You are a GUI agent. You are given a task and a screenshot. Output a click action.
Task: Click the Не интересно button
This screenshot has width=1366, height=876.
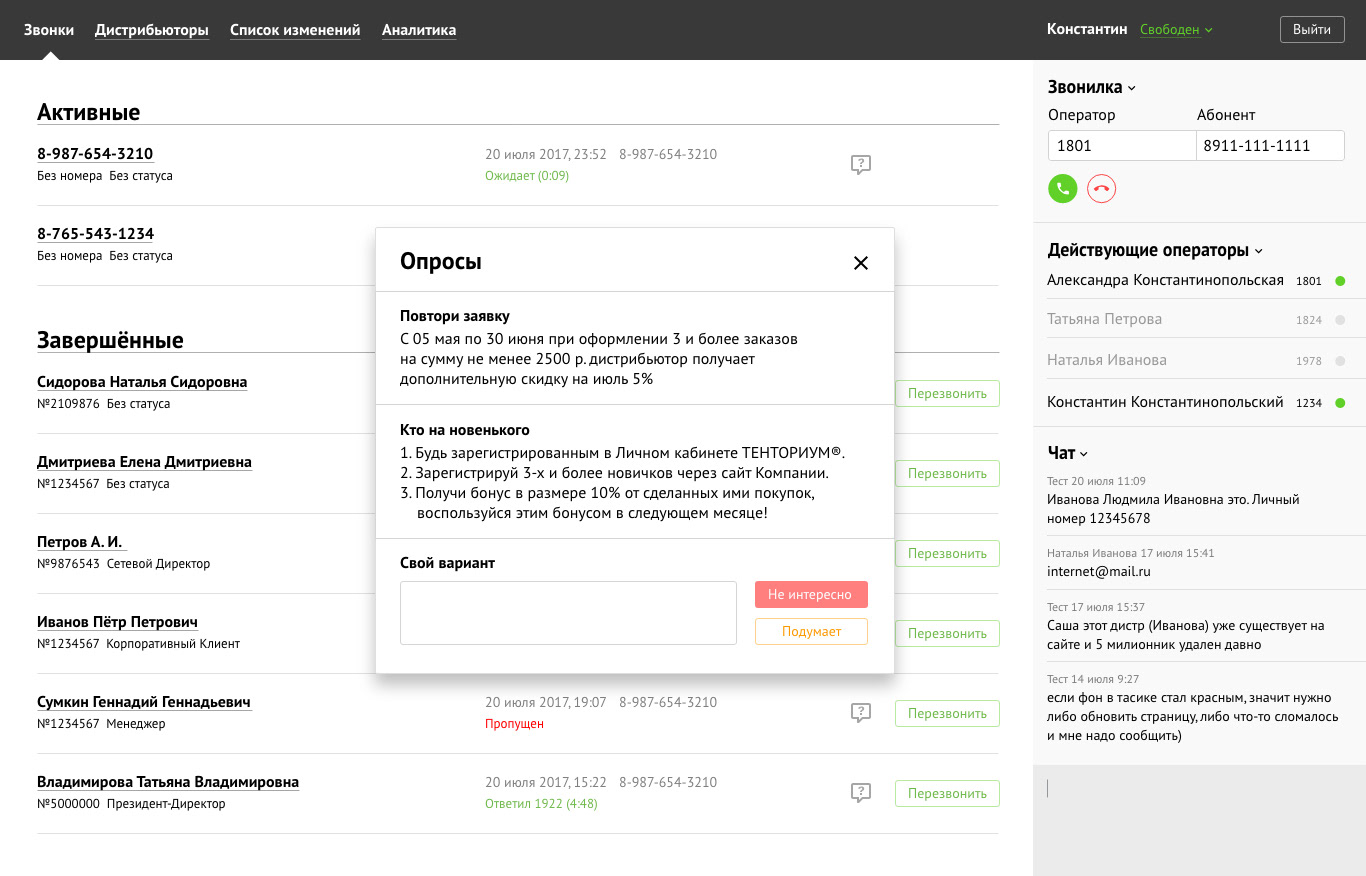pyautogui.click(x=811, y=594)
